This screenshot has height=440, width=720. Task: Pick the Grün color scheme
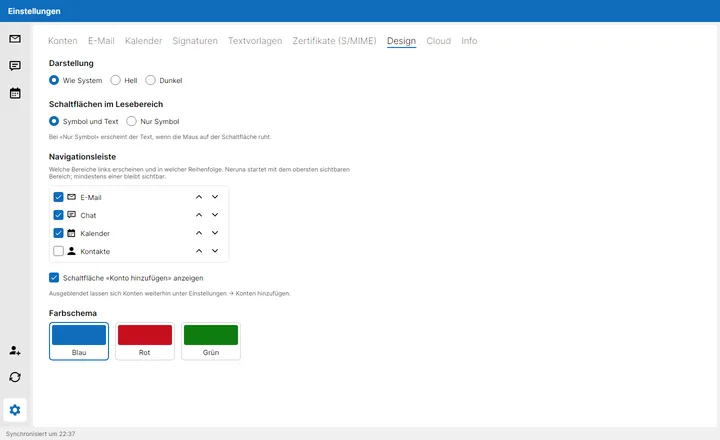(211, 341)
